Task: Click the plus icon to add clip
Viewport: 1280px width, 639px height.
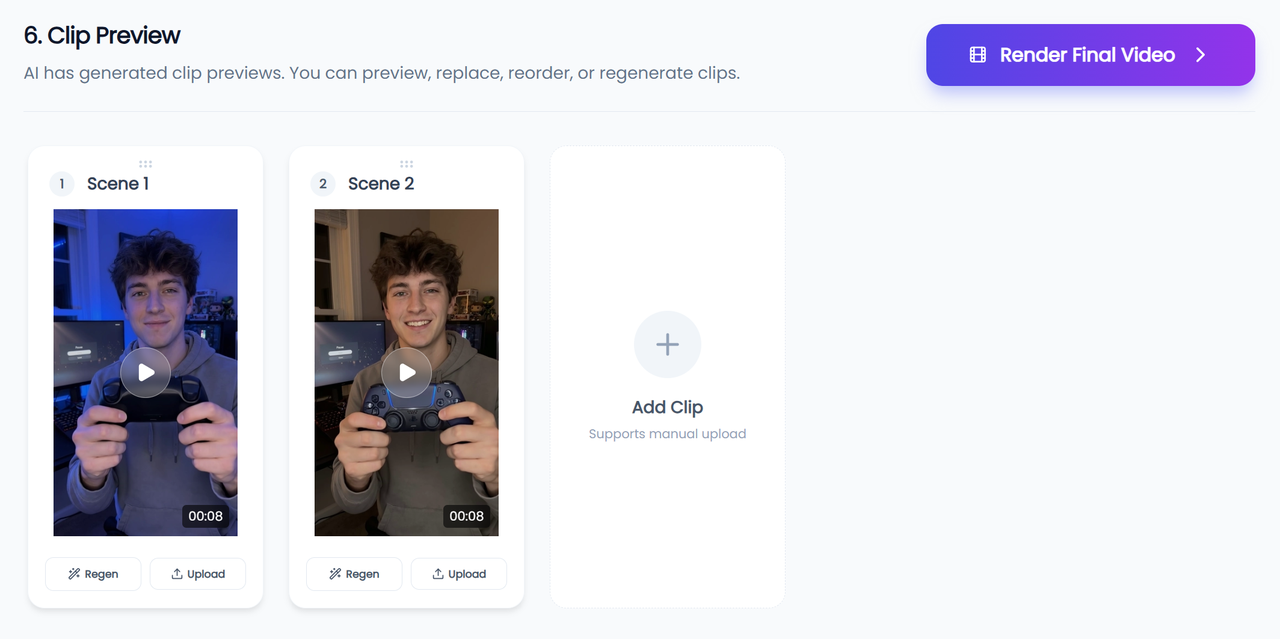Action: 667,345
